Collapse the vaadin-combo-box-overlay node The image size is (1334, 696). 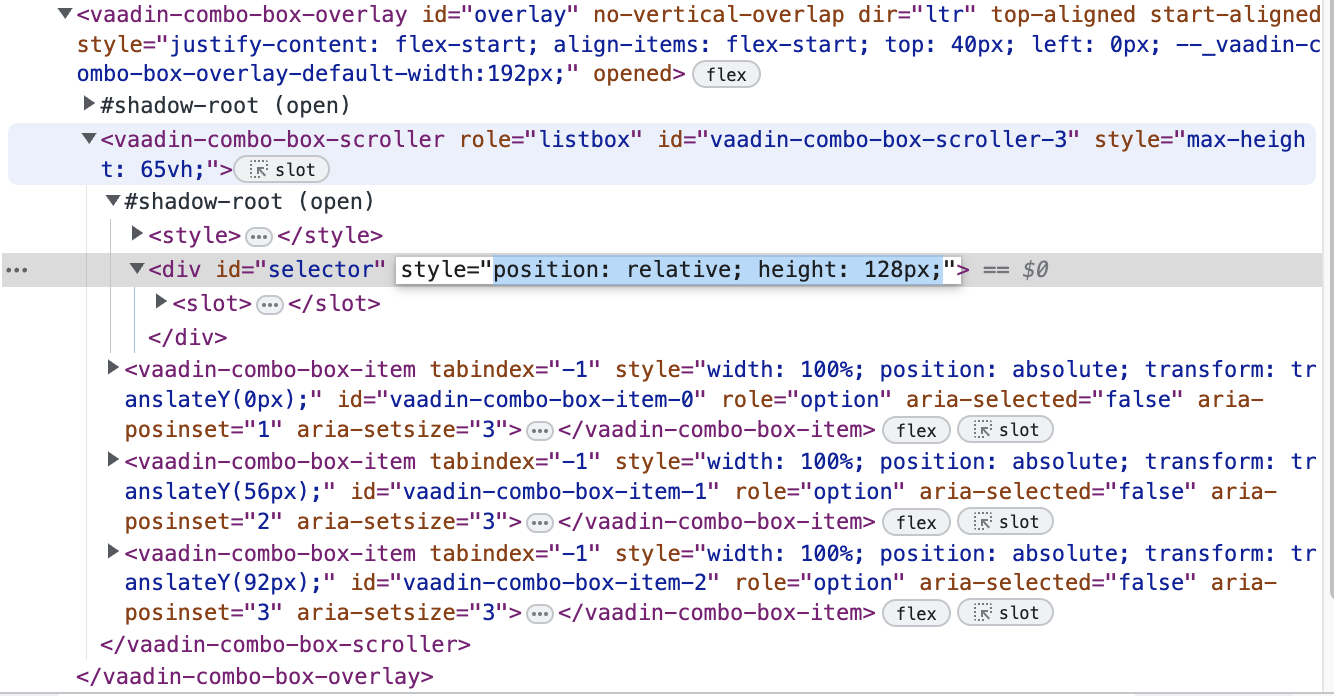coord(65,15)
